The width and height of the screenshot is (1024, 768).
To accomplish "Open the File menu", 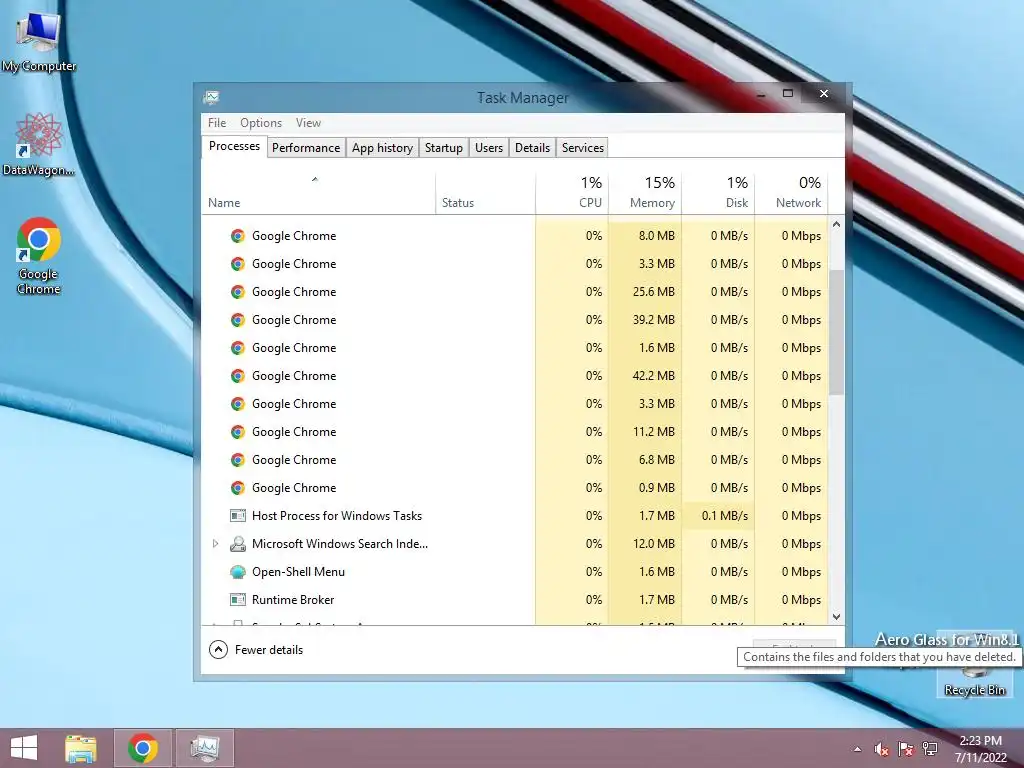I will [217, 123].
